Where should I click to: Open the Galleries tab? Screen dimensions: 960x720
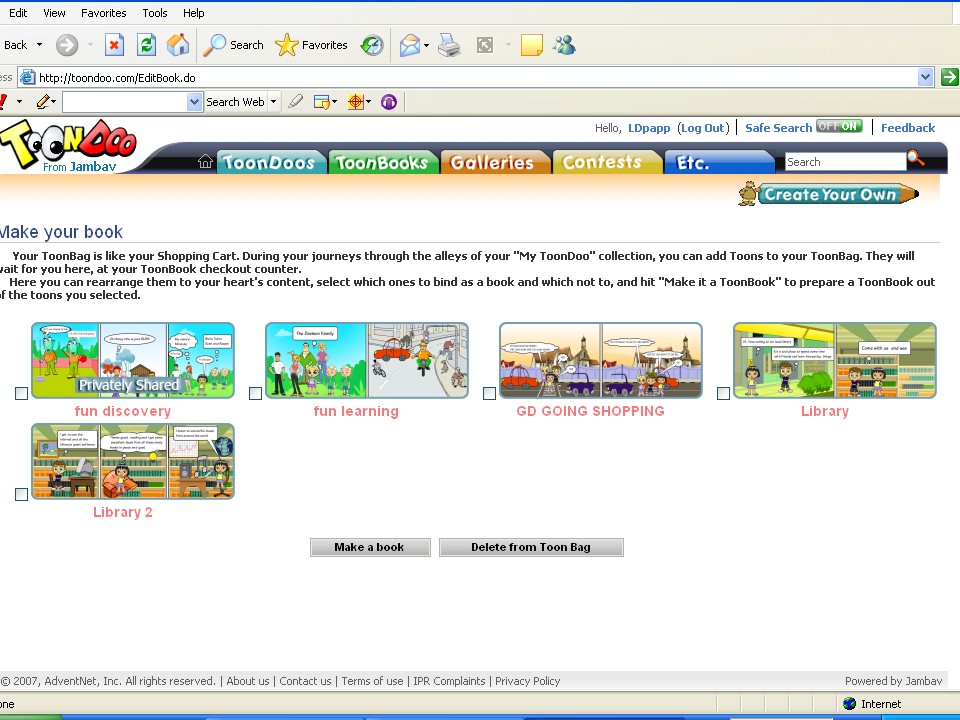pos(495,162)
